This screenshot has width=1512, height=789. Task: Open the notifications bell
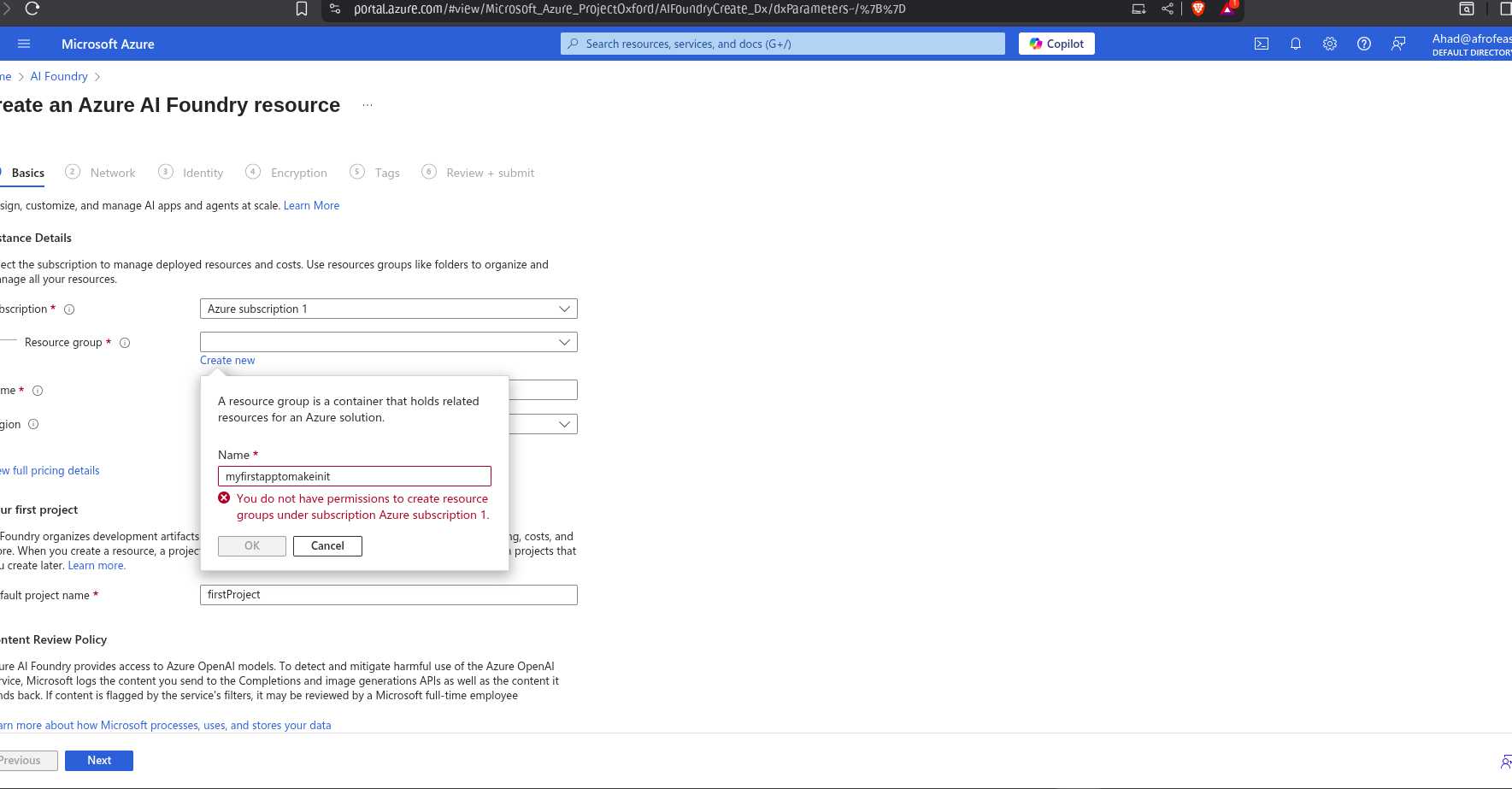(1296, 44)
